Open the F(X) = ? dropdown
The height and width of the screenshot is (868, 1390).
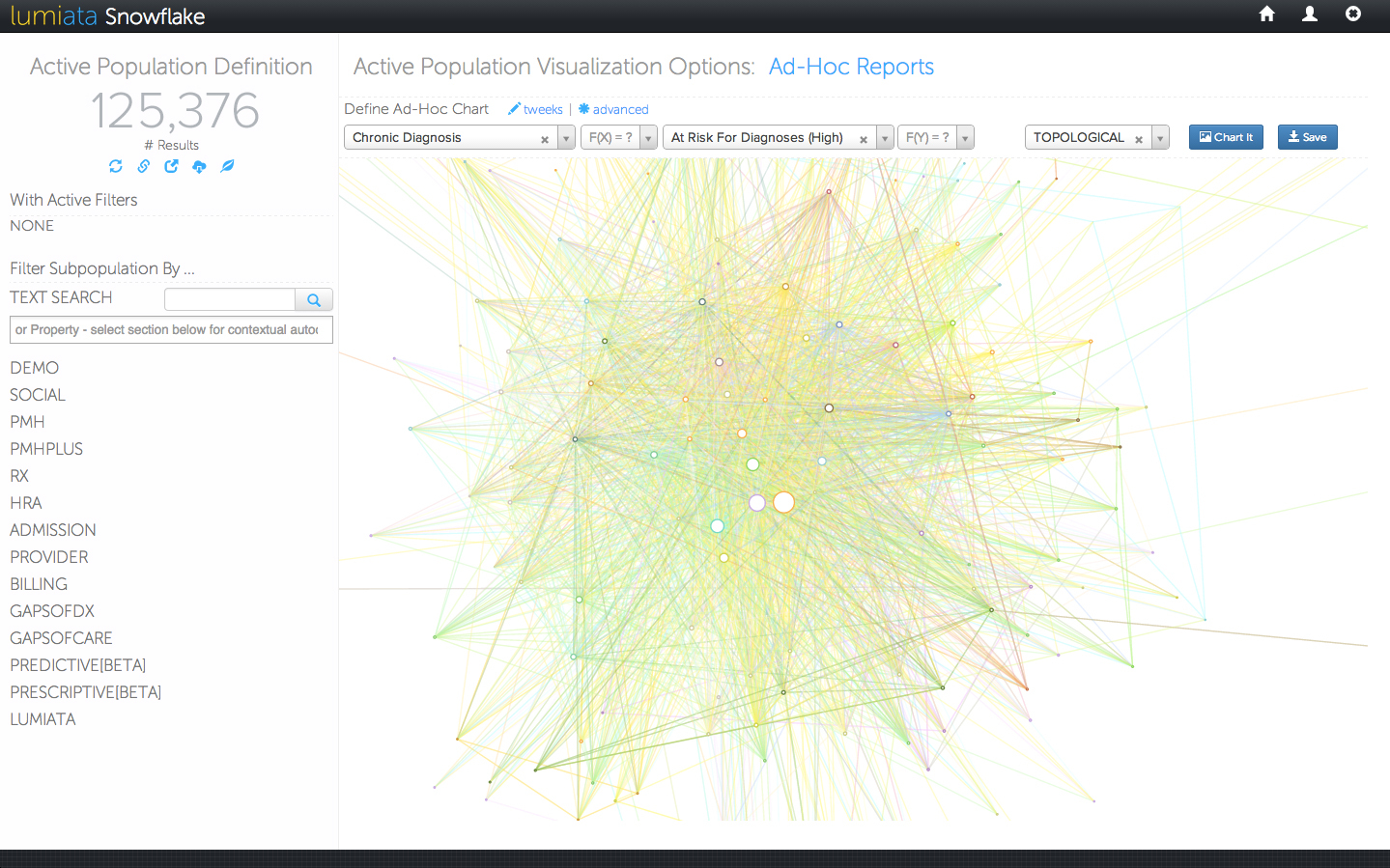(x=619, y=137)
